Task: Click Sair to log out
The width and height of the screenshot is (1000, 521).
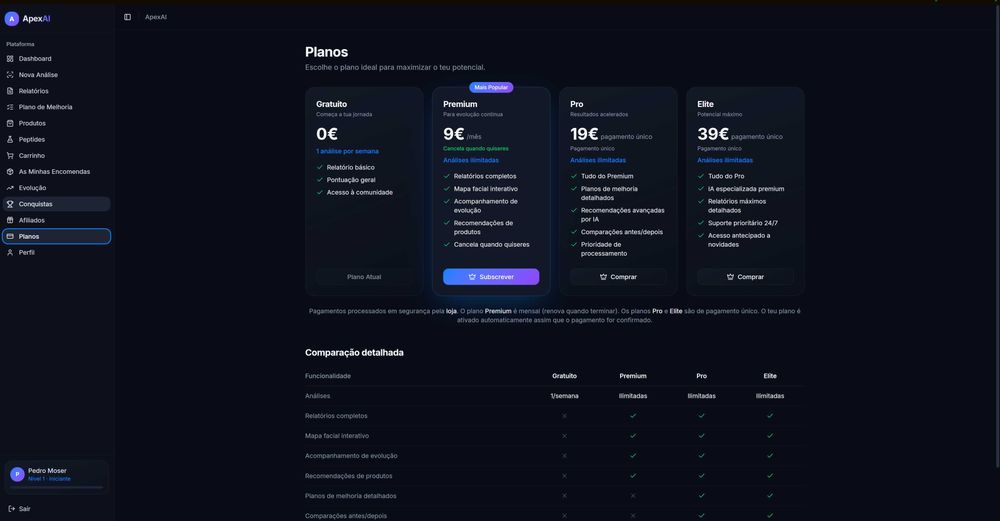Action: pos(56,509)
